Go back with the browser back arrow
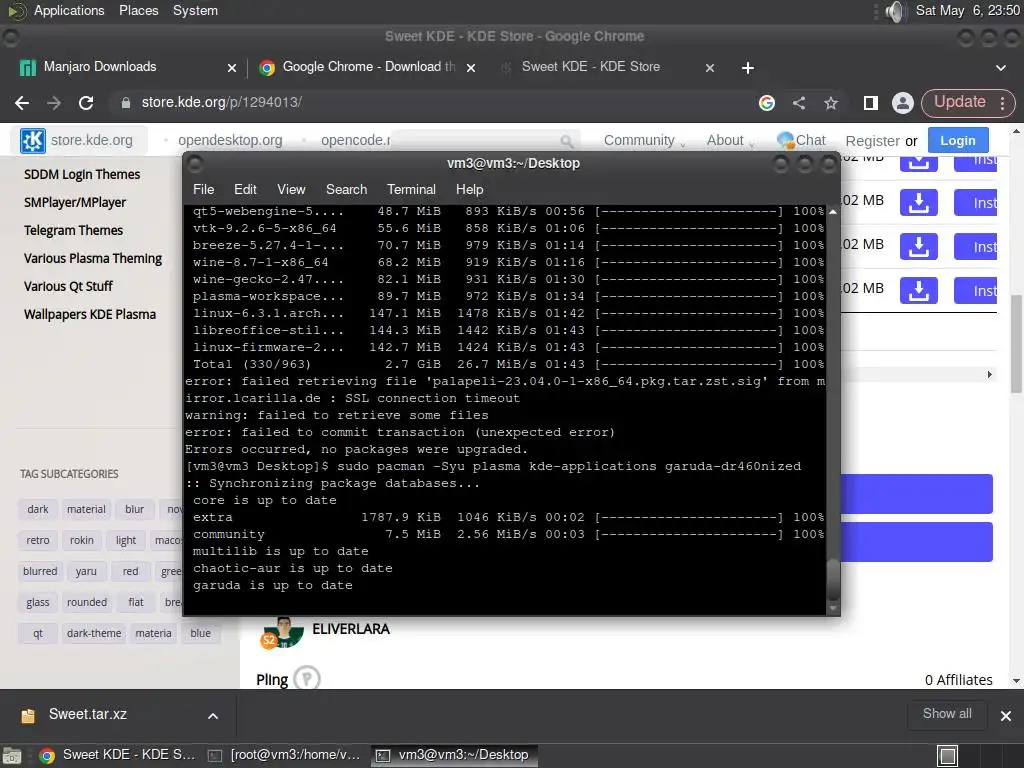Image resolution: width=1024 pixels, height=768 pixels. (22, 103)
